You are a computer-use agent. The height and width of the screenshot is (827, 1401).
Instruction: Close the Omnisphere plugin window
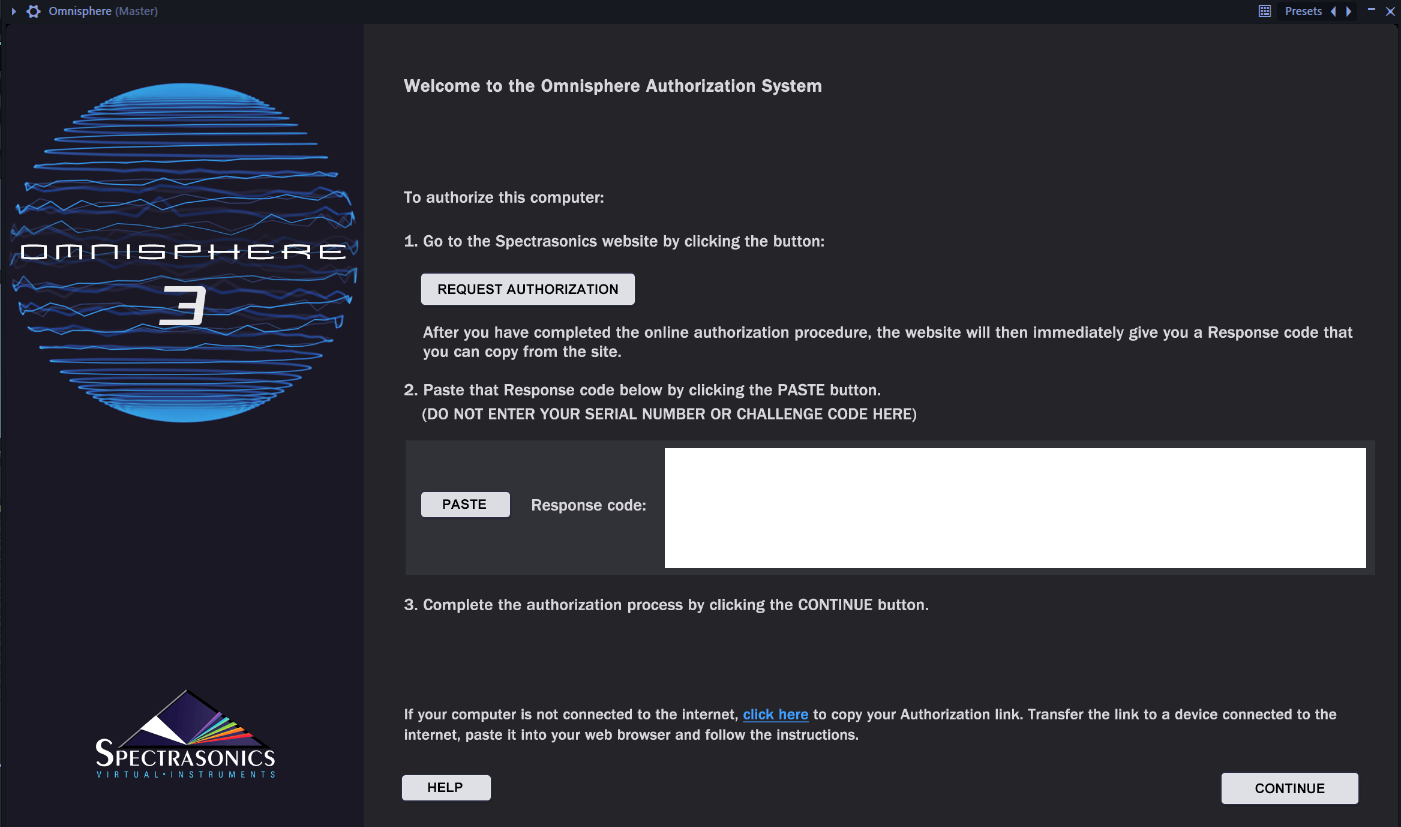click(1389, 11)
